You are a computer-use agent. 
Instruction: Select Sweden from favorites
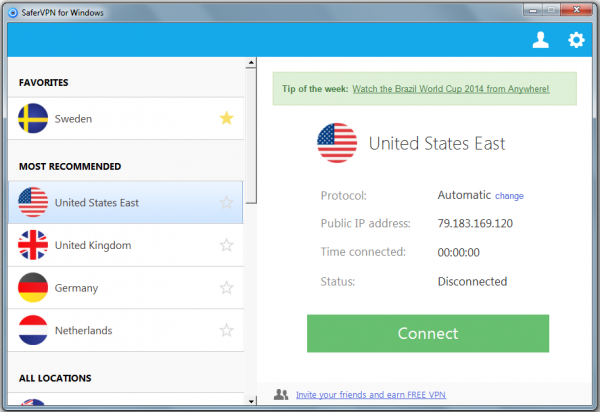[126, 118]
